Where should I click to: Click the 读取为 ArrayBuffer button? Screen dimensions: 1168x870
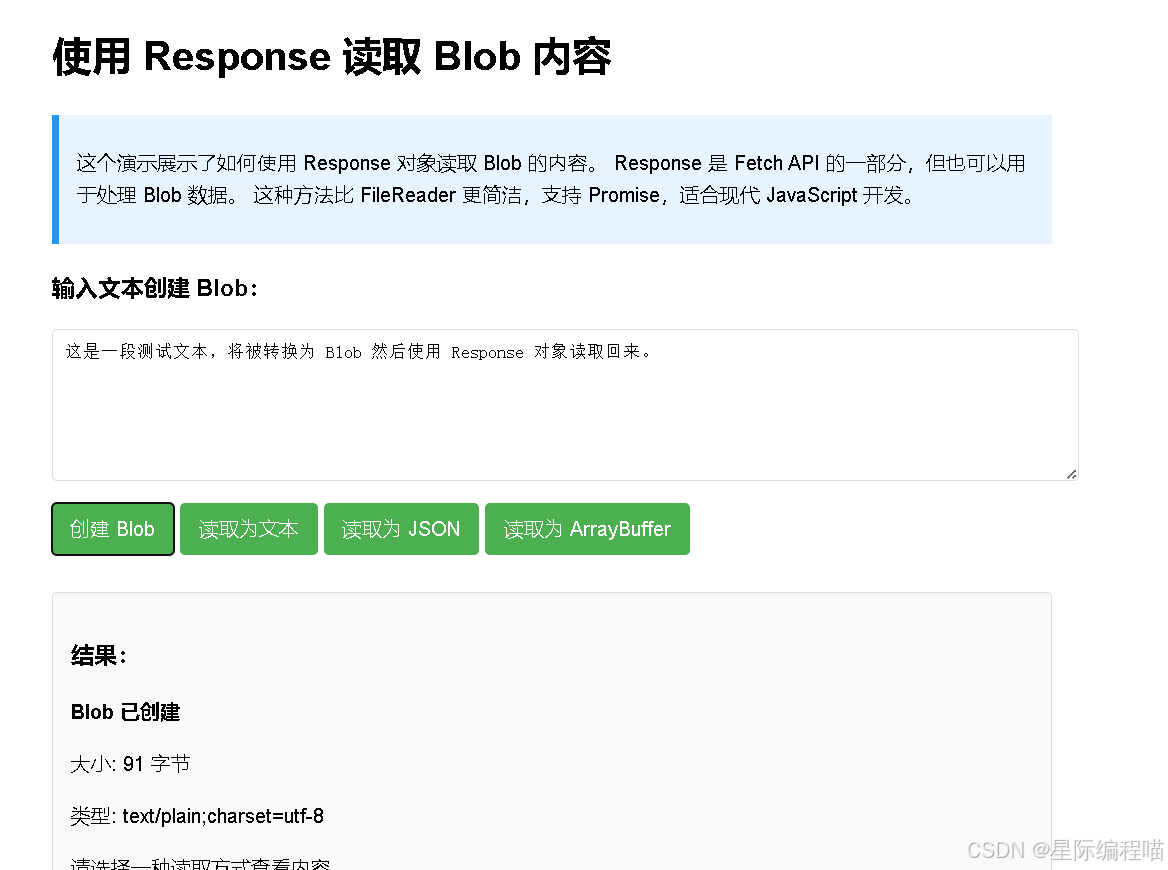tap(587, 528)
